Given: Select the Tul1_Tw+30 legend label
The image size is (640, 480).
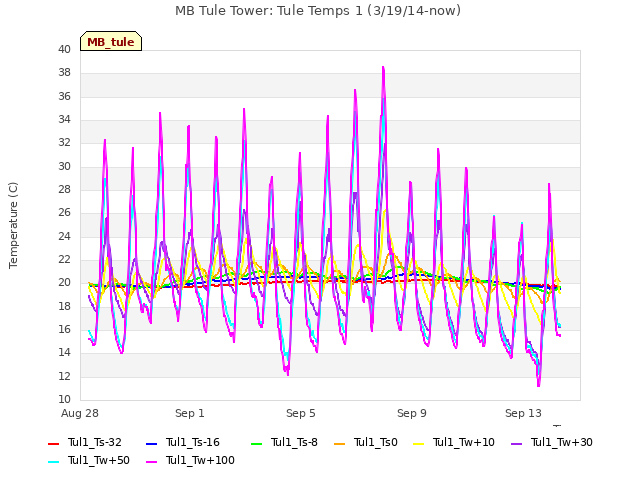Looking at the screenshot, I should point(562,442).
